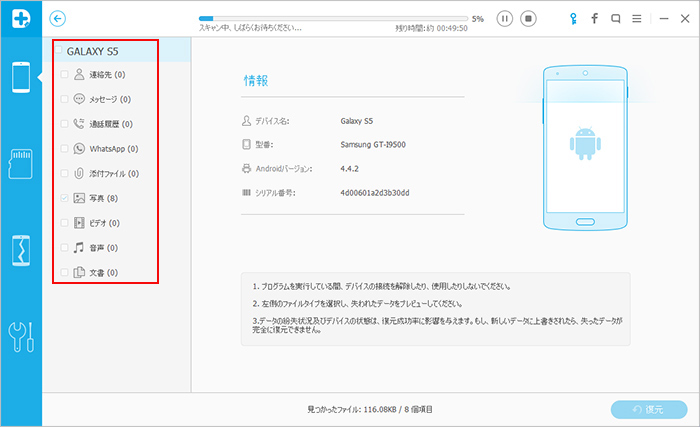Click the scan progress bar

point(333,18)
